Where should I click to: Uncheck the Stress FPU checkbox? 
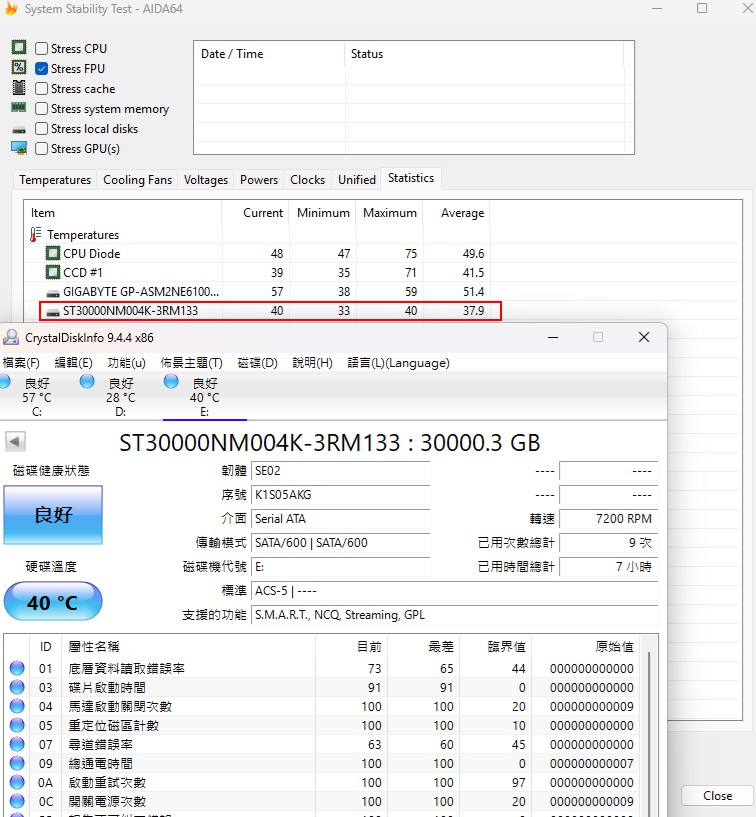click(42, 68)
